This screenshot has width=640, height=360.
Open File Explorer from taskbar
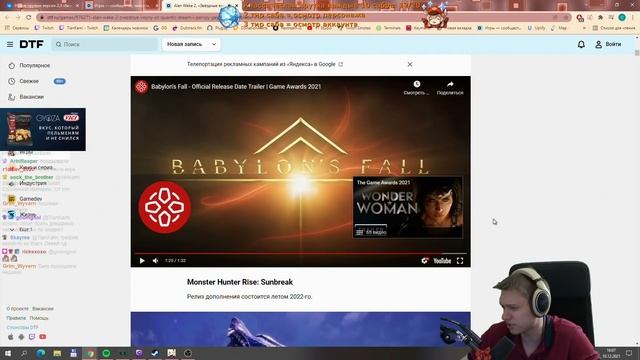pyautogui.click(x=57, y=353)
